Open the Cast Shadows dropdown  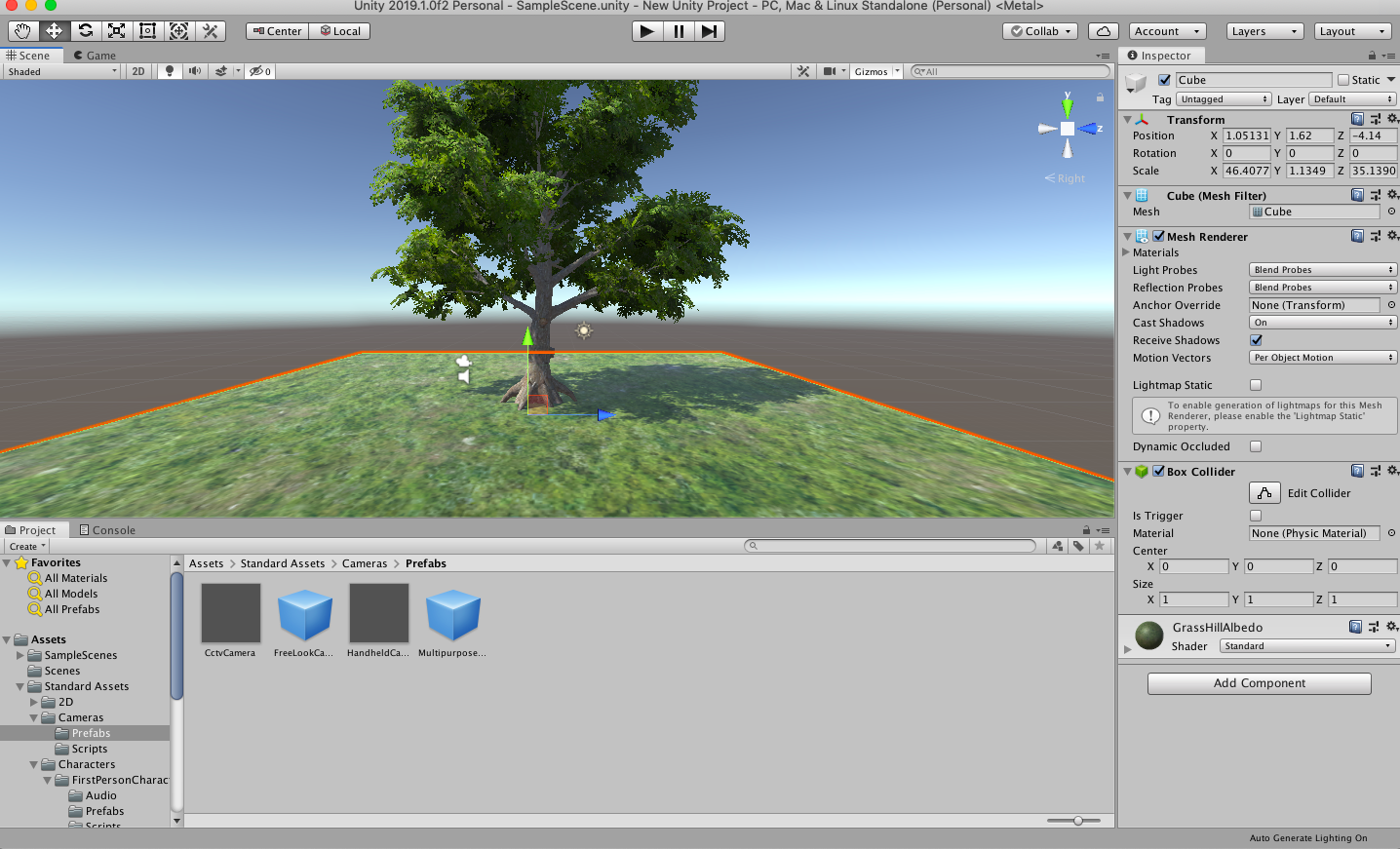tap(1322, 323)
